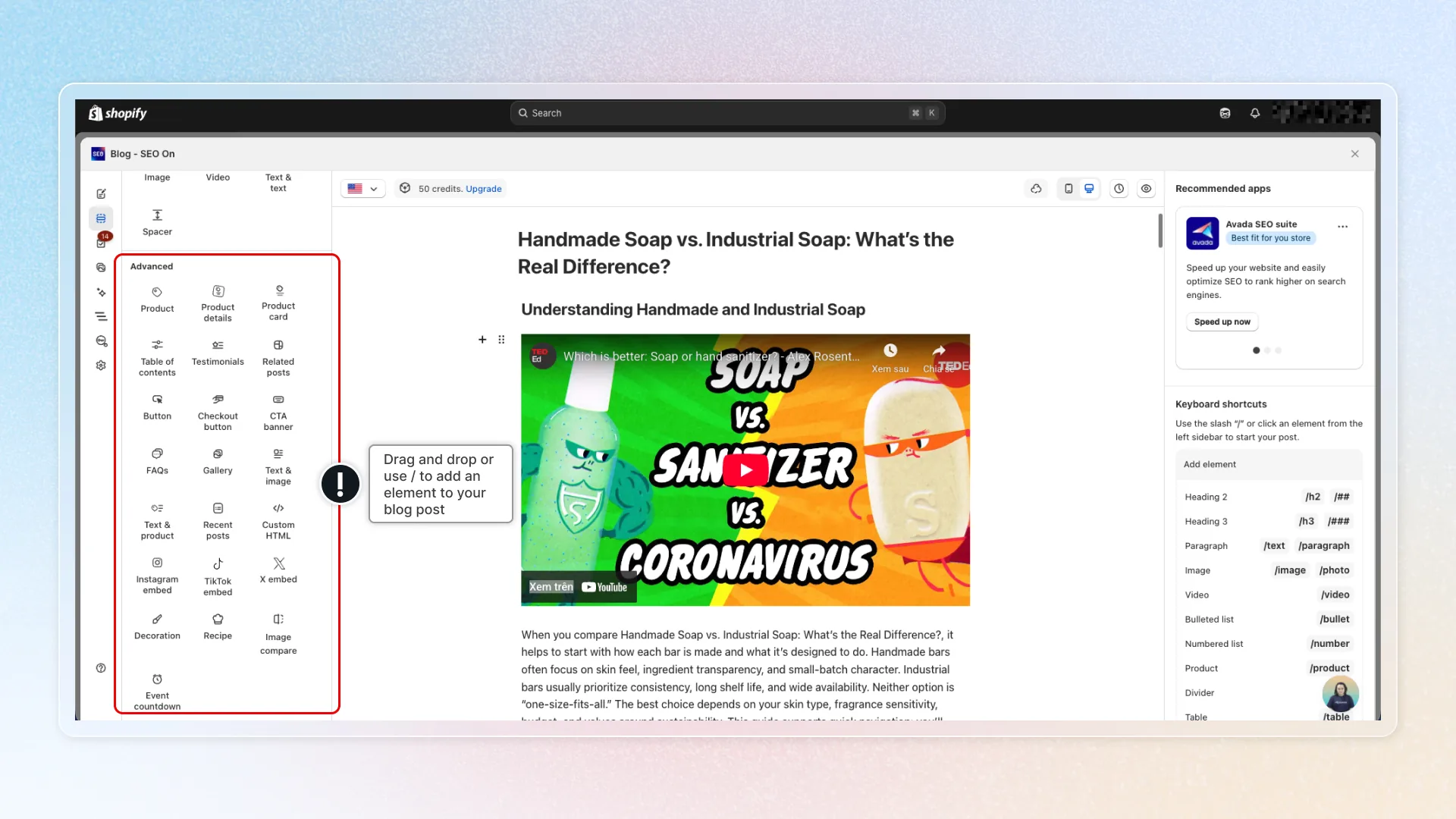Viewport: 1456px width, 819px height.
Task: Insert the Product card element
Action: (278, 303)
